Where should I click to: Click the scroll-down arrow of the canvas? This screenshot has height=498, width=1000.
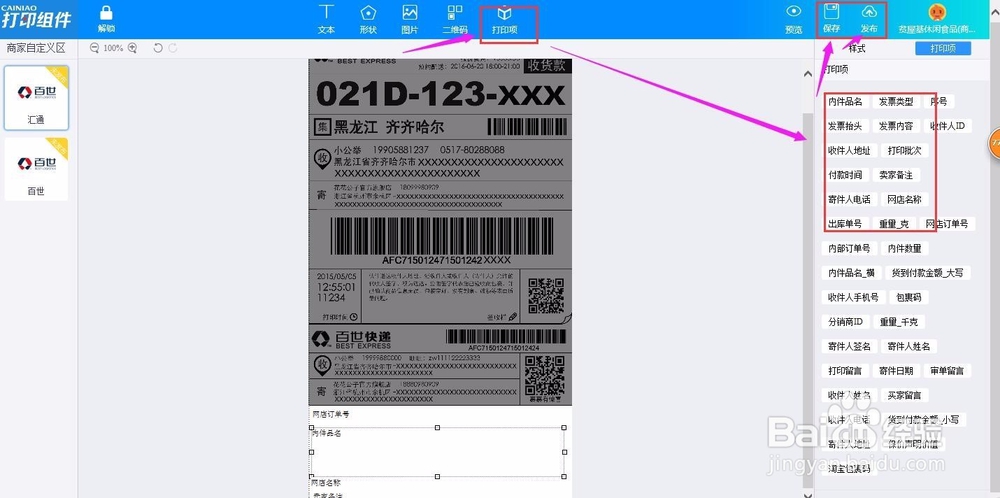click(x=808, y=494)
